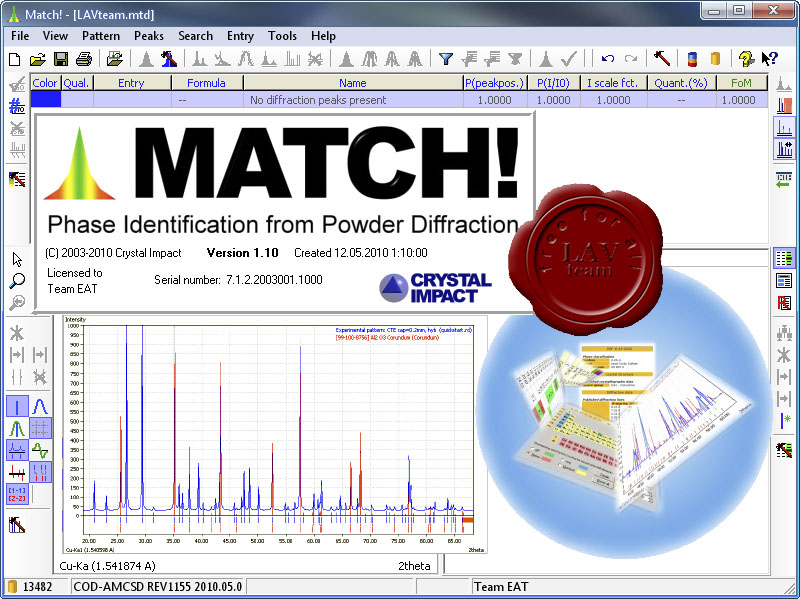Click the red-blue peak with strikethrough toolbar icon
The width and height of the screenshot is (800, 599).
(168, 59)
